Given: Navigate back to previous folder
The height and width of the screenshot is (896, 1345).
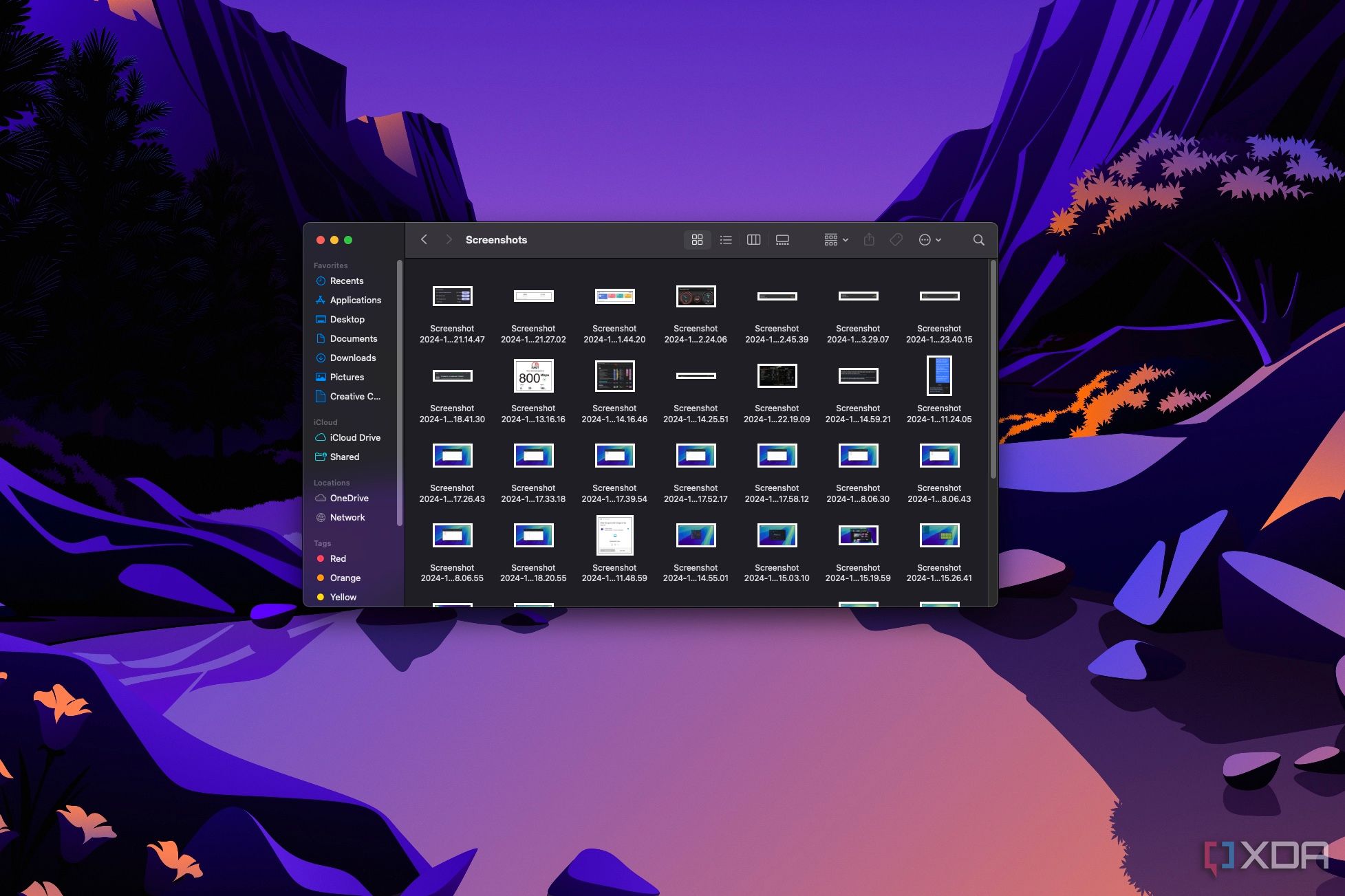Looking at the screenshot, I should click(x=424, y=239).
